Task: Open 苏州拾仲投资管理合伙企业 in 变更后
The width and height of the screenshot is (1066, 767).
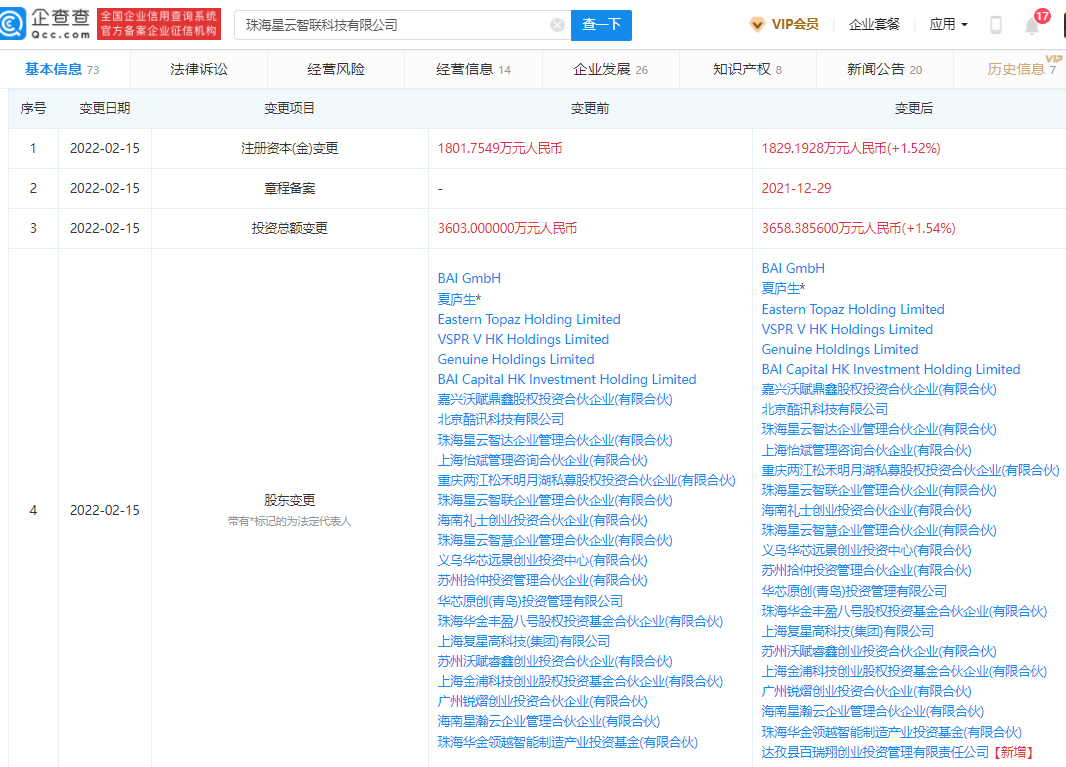Action: click(866, 570)
